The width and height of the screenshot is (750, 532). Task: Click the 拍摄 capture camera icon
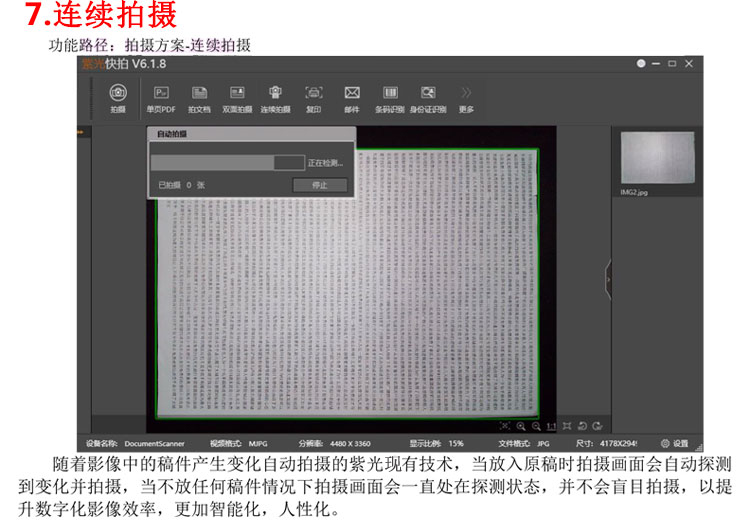tap(117, 94)
